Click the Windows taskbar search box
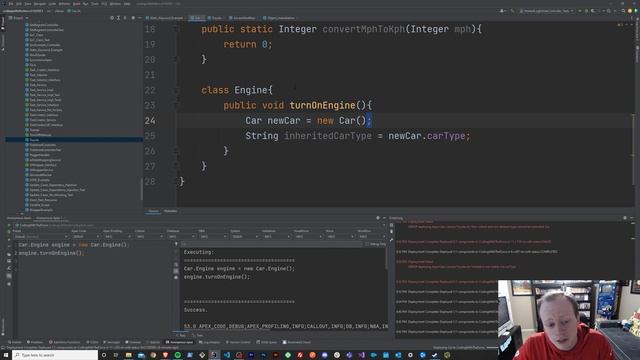This screenshot has width=640, height=360. [x=55, y=355]
